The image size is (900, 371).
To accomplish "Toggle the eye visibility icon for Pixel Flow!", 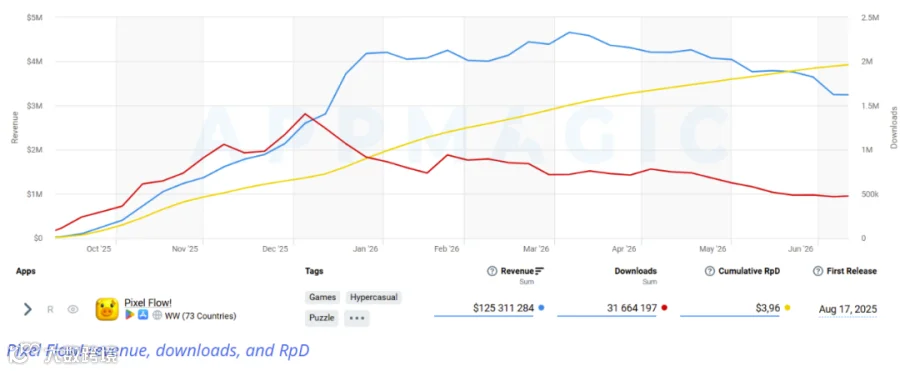I will [73, 309].
